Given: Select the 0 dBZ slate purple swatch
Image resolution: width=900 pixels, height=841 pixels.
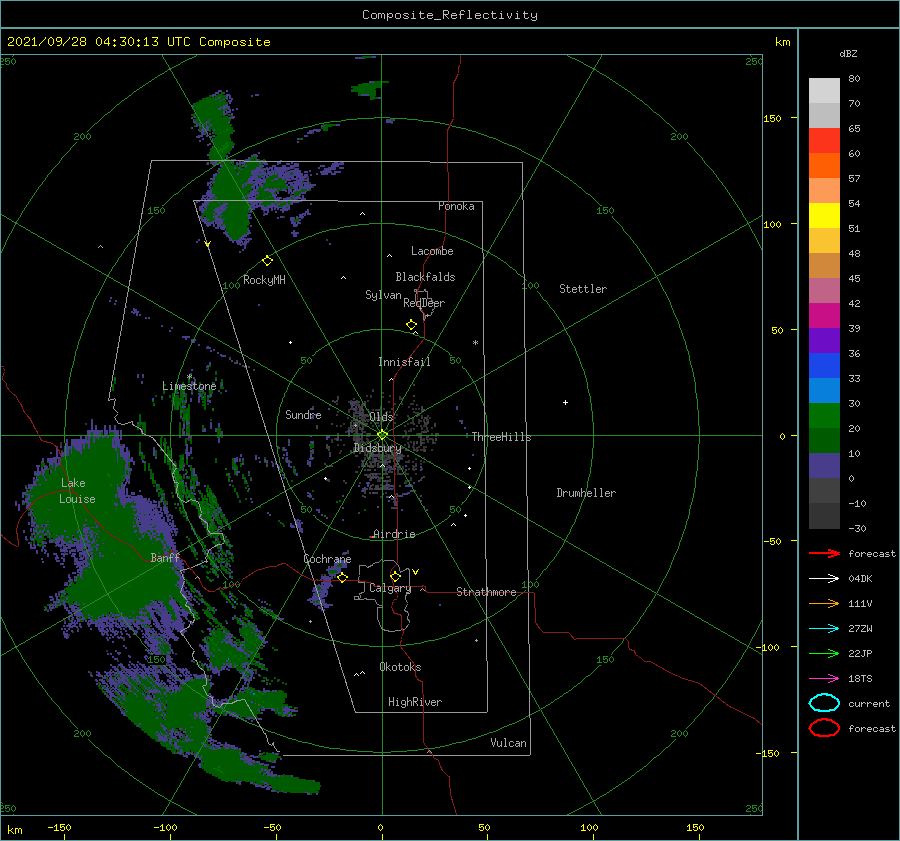Looking at the screenshot, I should coord(824,466).
